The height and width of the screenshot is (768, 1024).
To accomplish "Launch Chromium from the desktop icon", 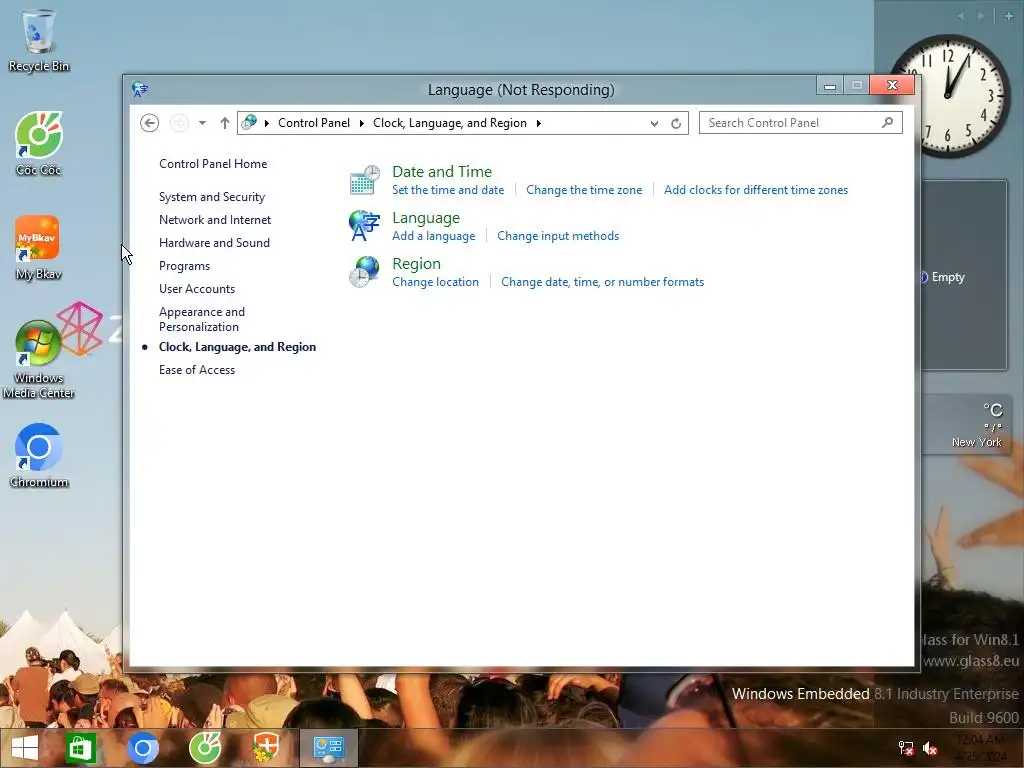I will click(39, 456).
